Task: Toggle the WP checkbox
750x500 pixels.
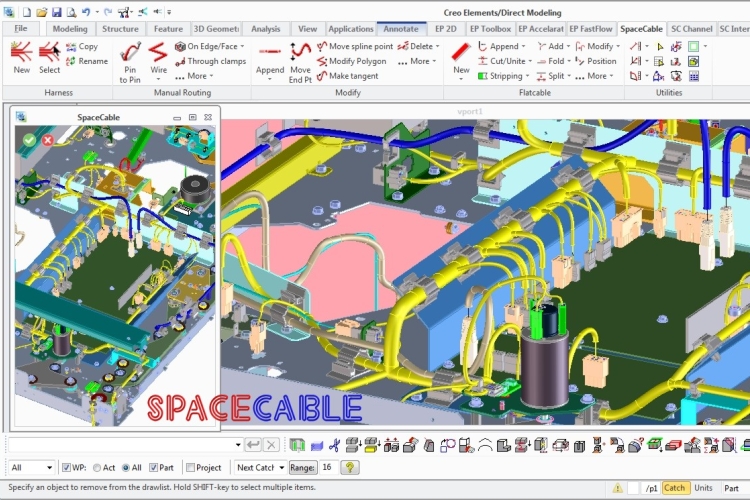Action: 66,467
